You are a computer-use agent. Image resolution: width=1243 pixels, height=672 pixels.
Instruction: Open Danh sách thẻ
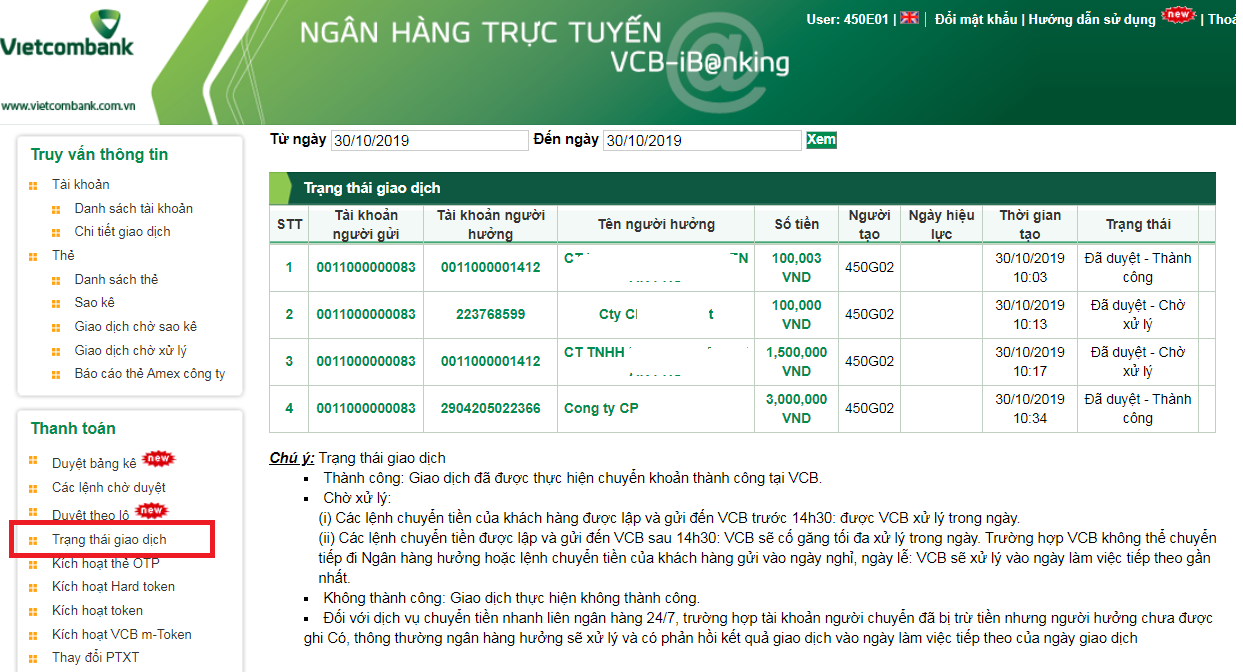pyautogui.click(x=116, y=280)
